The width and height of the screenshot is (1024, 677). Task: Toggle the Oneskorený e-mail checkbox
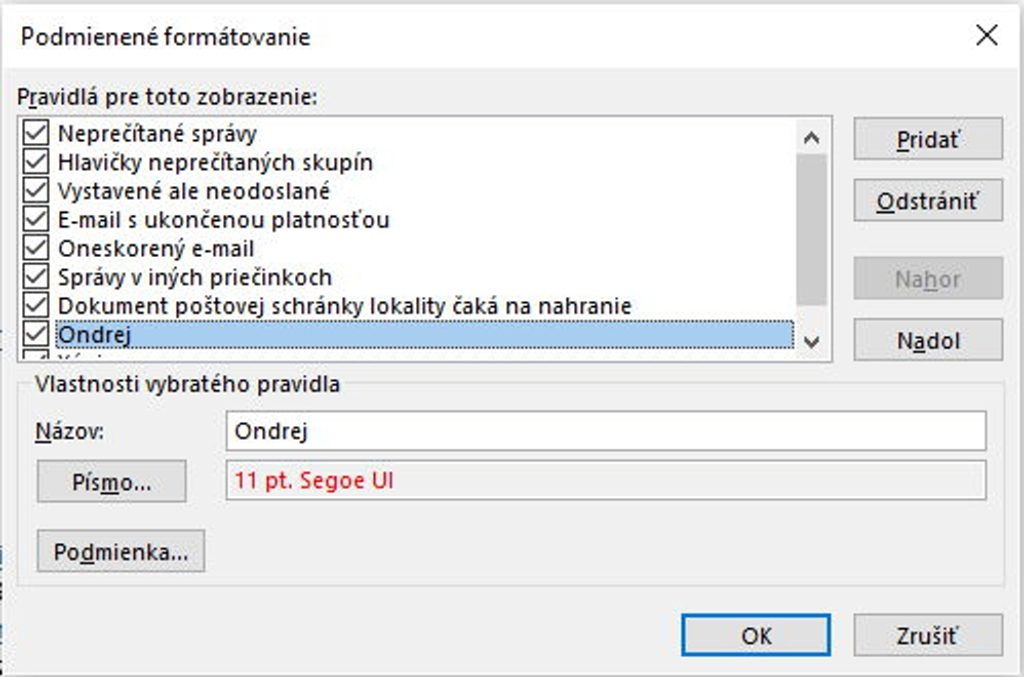pyautogui.click(x=36, y=248)
